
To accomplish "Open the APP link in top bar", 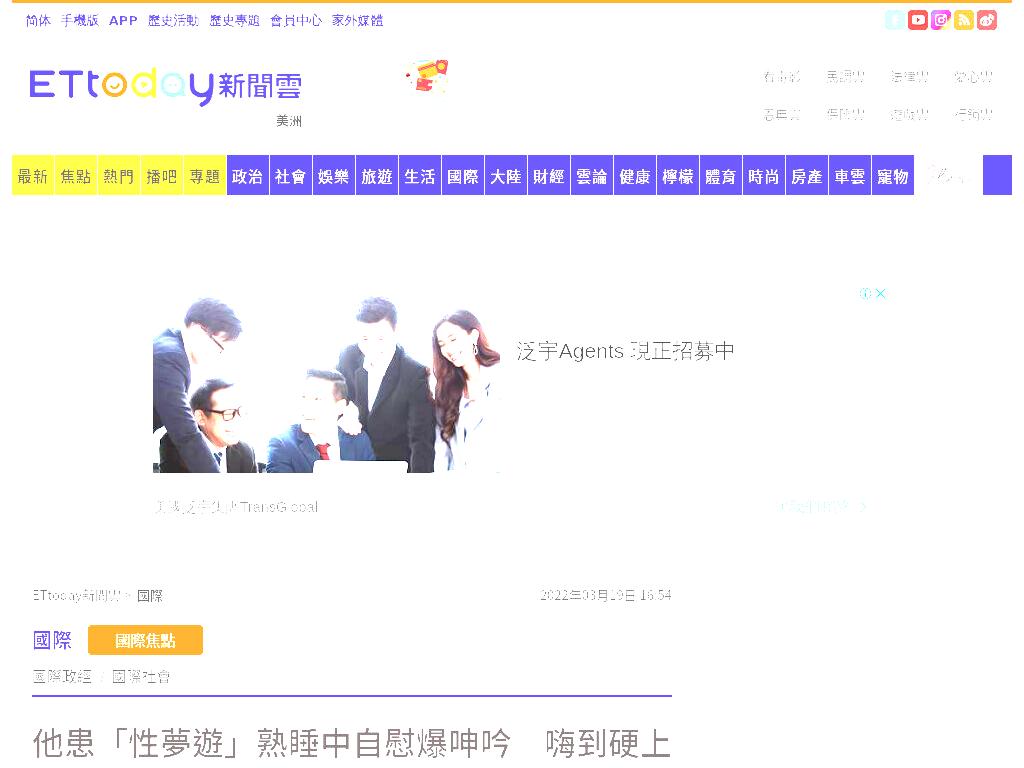I will tap(123, 21).
